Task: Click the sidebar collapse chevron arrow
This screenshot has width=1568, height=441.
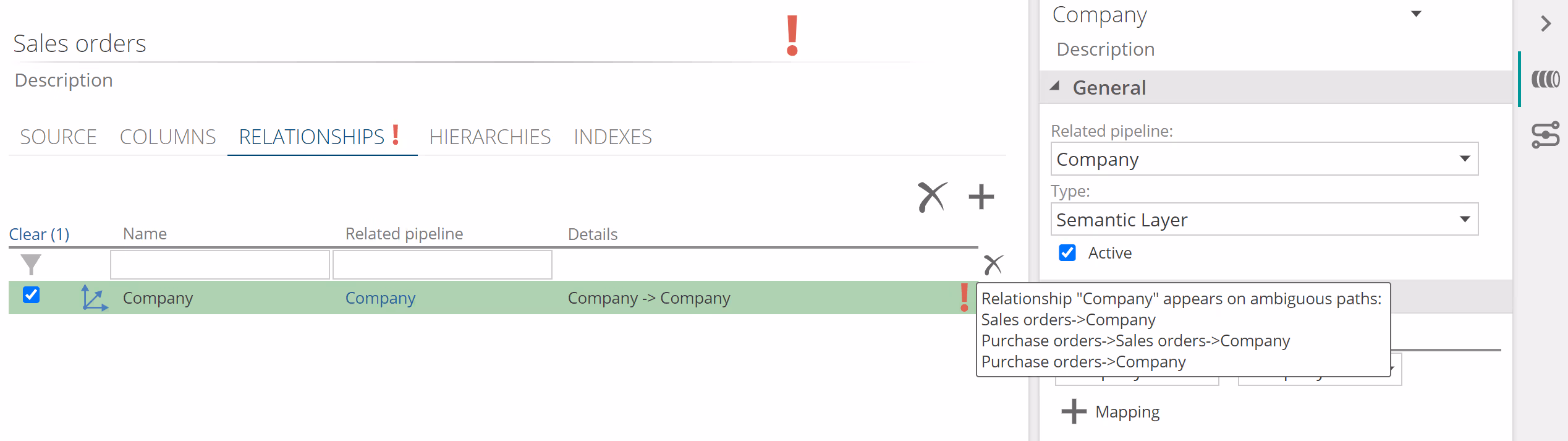Action: coord(1546,24)
